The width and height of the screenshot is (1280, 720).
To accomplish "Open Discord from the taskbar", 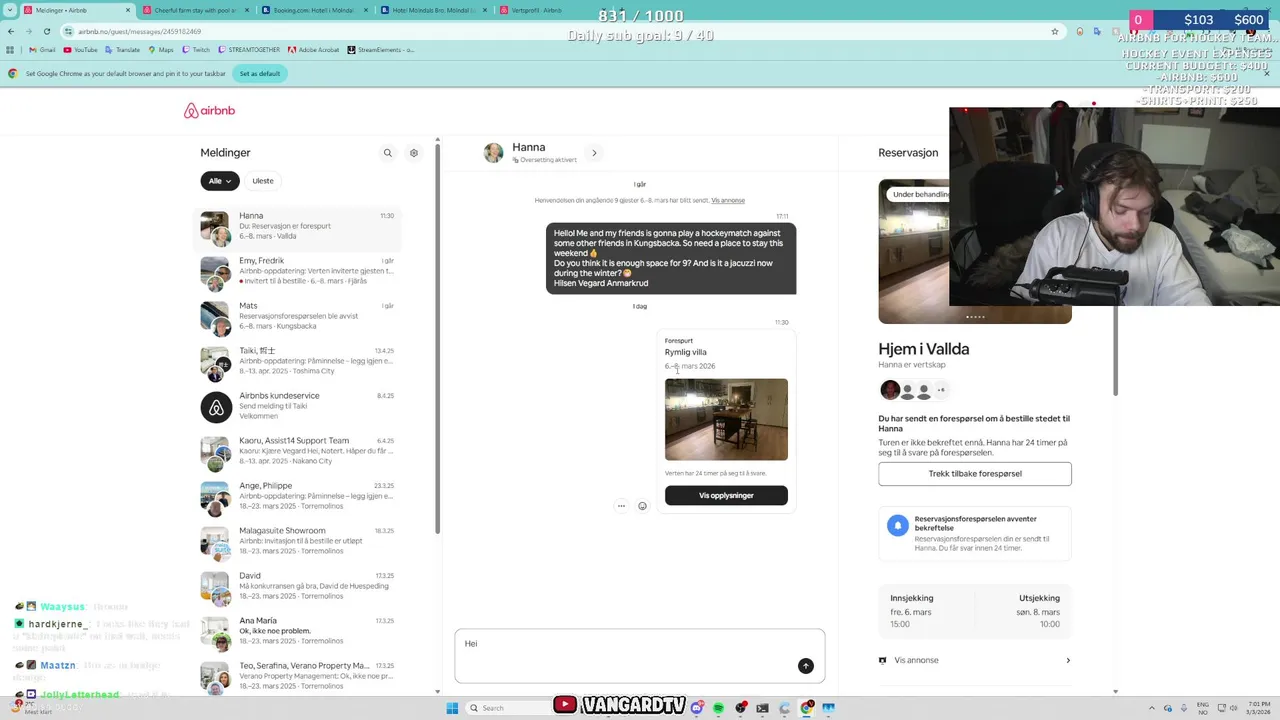I will pyautogui.click(x=697, y=708).
